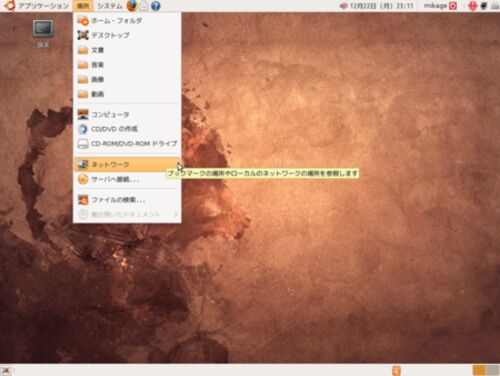Click the dark network status tray icon
This screenshot has height=376, width=500.
(484, 6)
